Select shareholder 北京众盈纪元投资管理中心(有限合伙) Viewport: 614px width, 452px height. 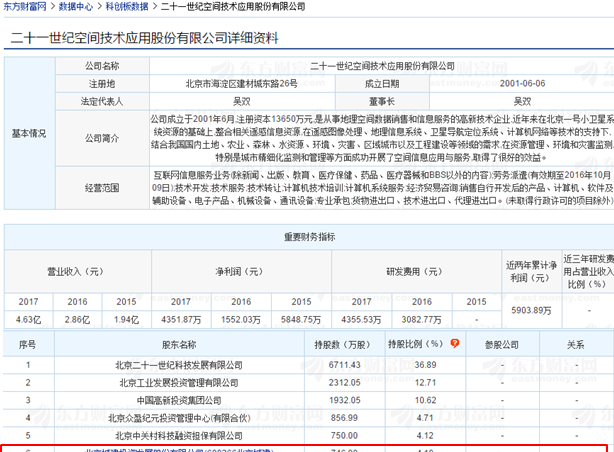[179, 418]
